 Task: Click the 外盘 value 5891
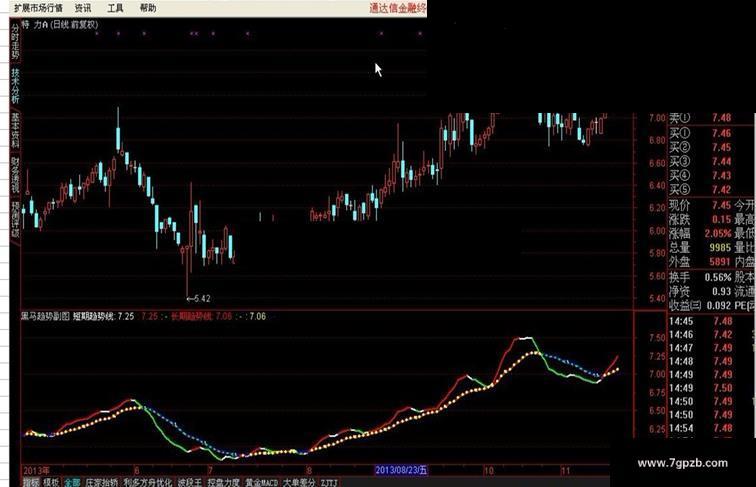(720, 261)
